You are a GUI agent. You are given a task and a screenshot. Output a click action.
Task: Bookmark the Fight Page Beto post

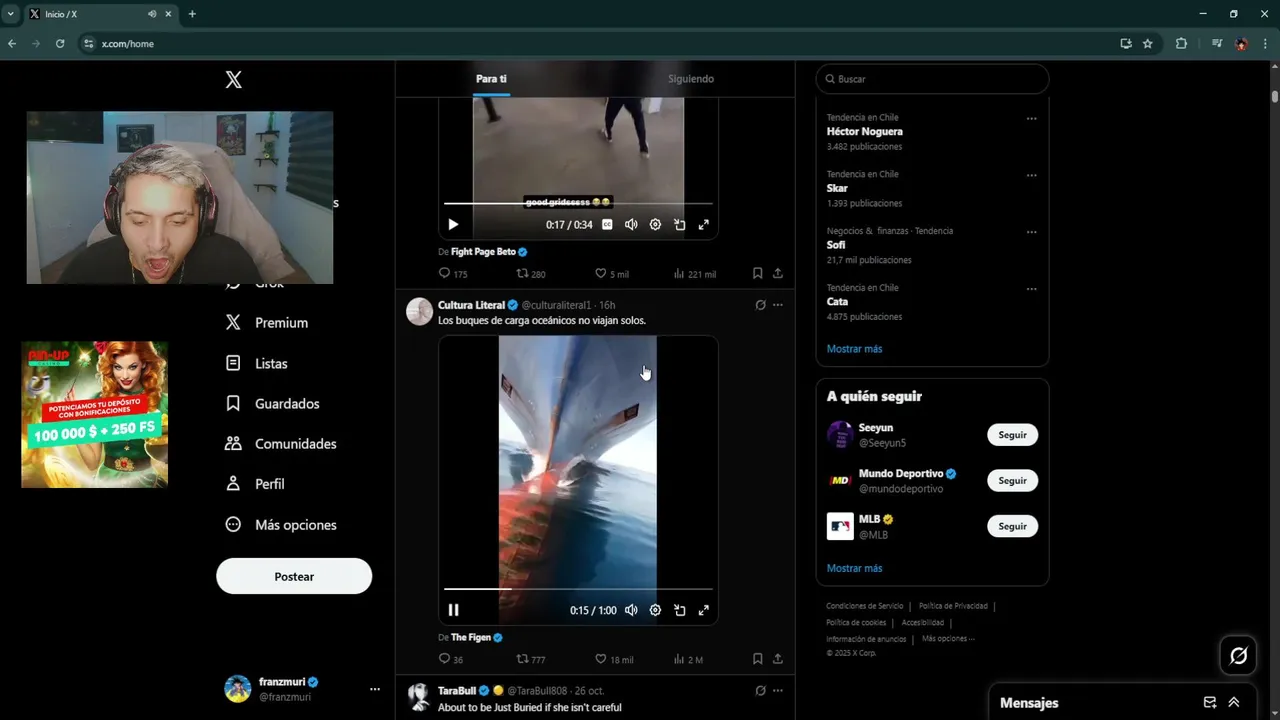pyautogui.click(x=757, y=273)
